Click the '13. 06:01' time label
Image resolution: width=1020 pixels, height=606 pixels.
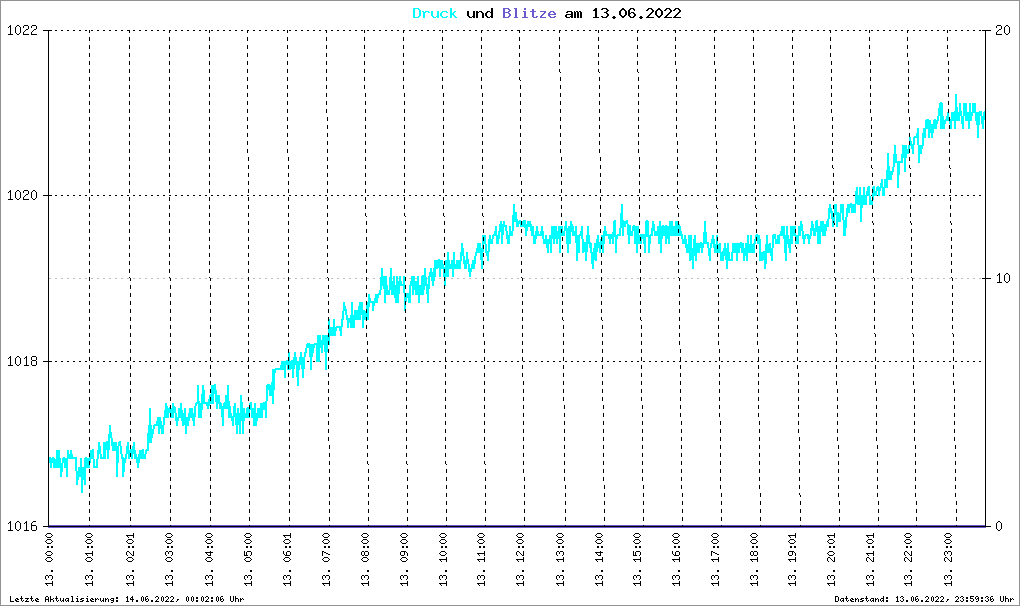(x=287, y=559)
